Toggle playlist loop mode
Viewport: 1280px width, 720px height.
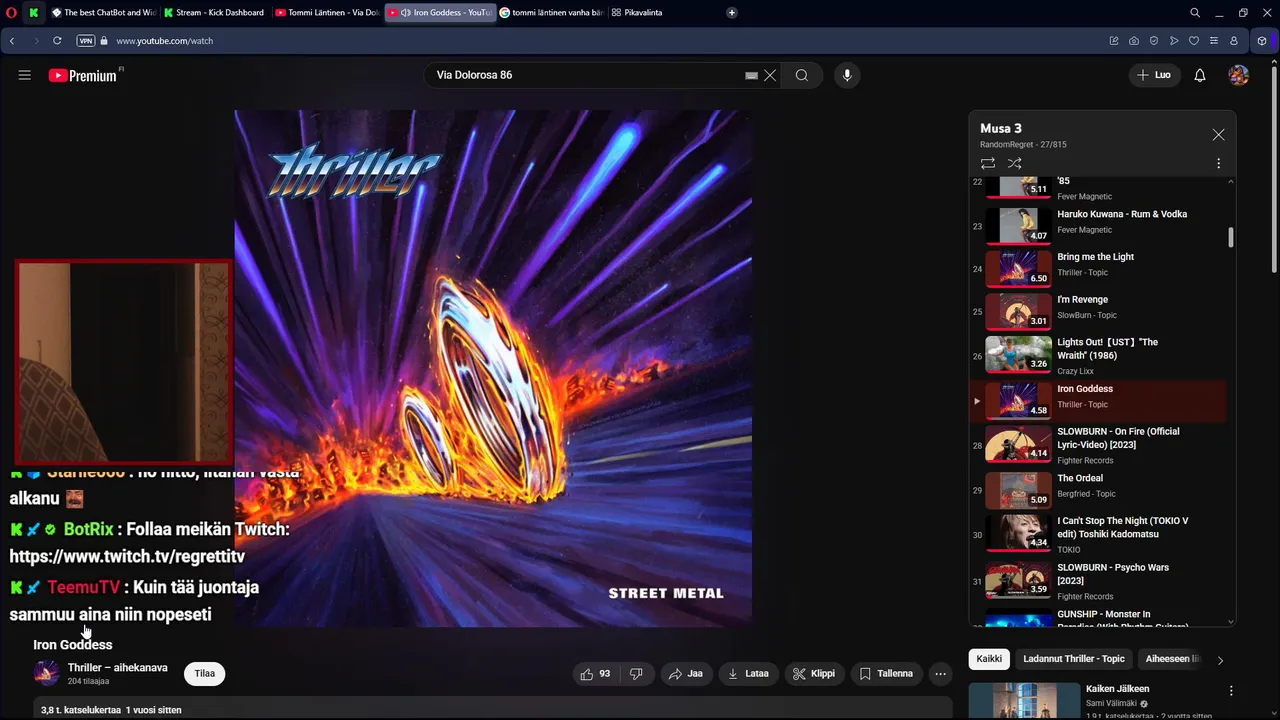click(x=988, y=163)
